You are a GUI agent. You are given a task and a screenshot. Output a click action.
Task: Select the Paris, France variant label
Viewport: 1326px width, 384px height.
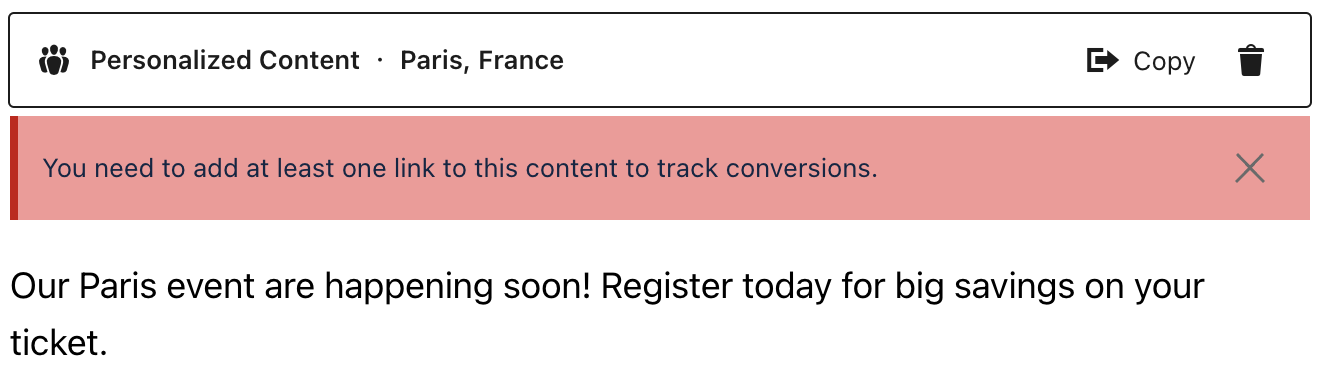482,61
